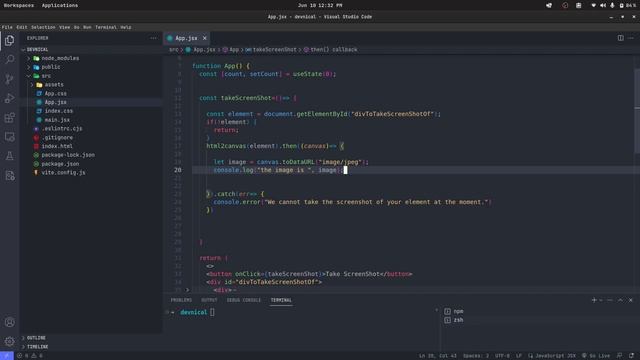Open the Extensions view
Image resolution: width=640 pixels, height=360 pixels.
coord(9,118)
